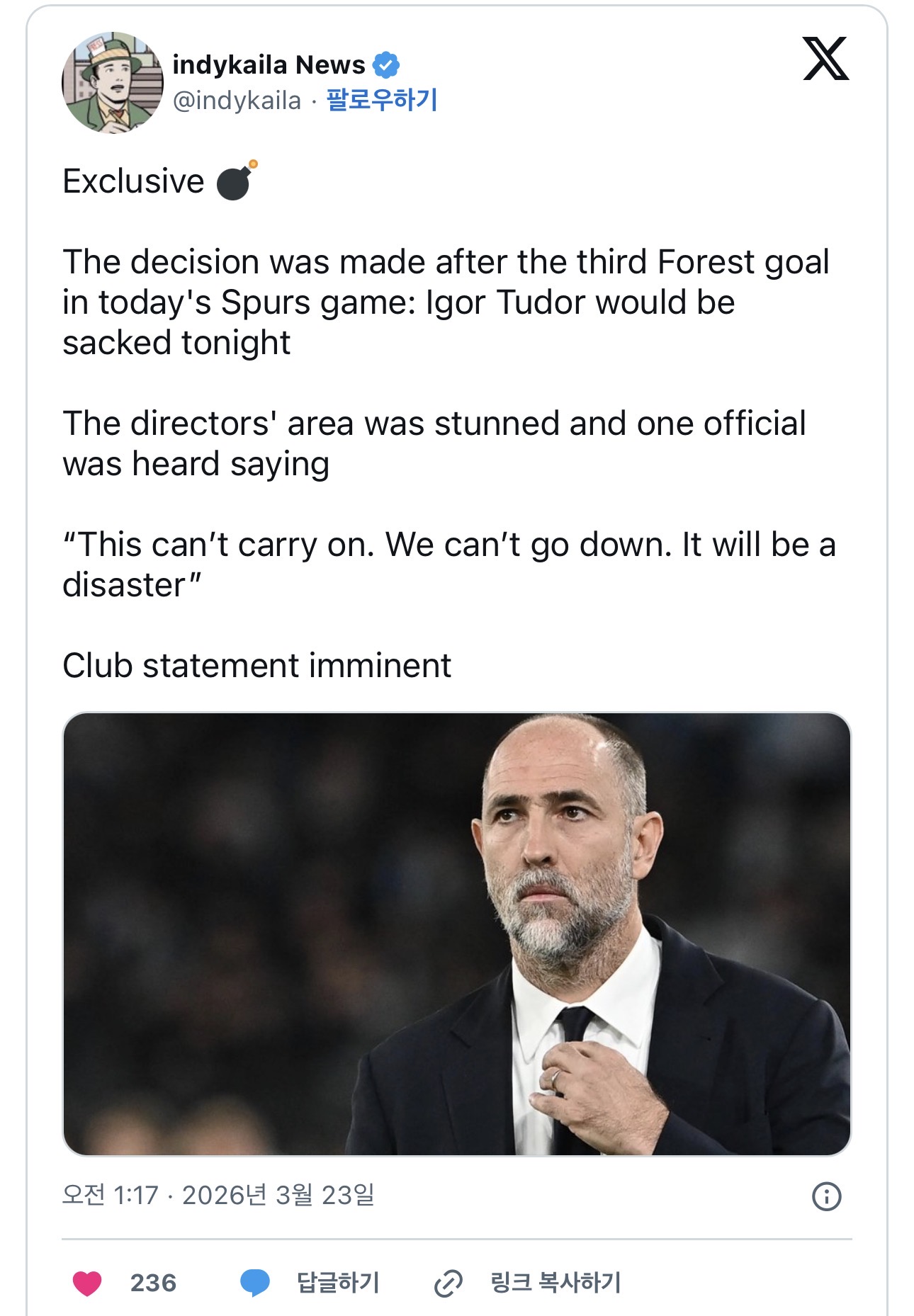Screen dimensions: 914x1316
Task: Click the 236 like count
Action: (153, 1283)
